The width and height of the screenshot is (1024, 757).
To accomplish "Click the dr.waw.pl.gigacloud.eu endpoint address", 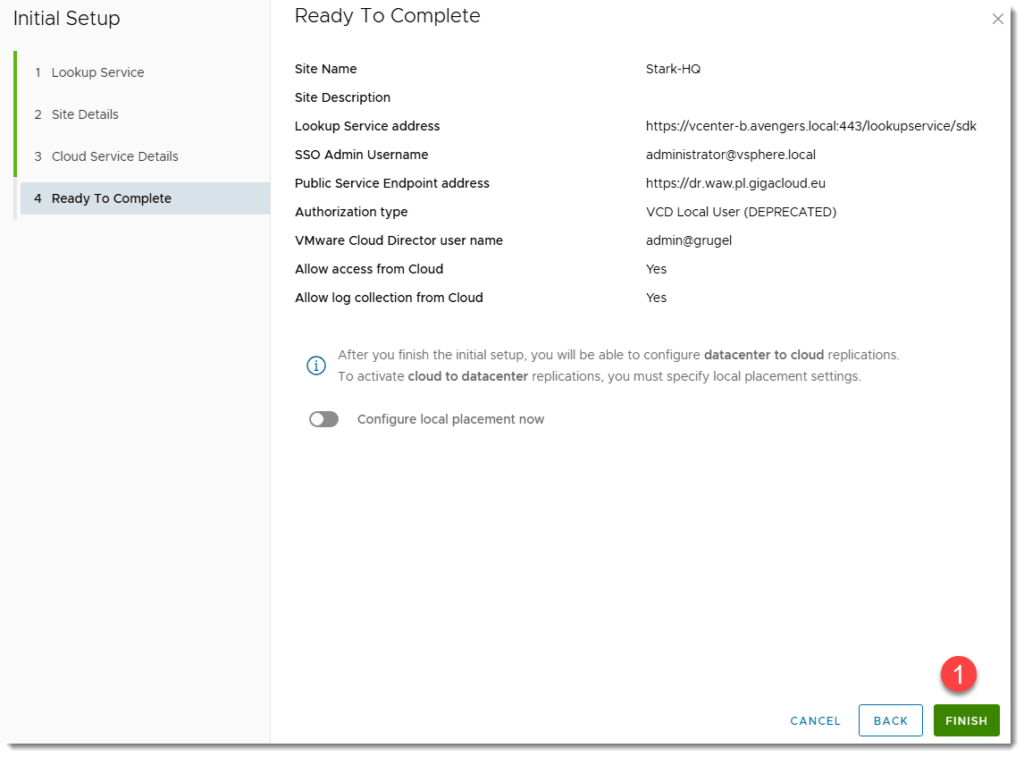I will (x=735, y=184).
